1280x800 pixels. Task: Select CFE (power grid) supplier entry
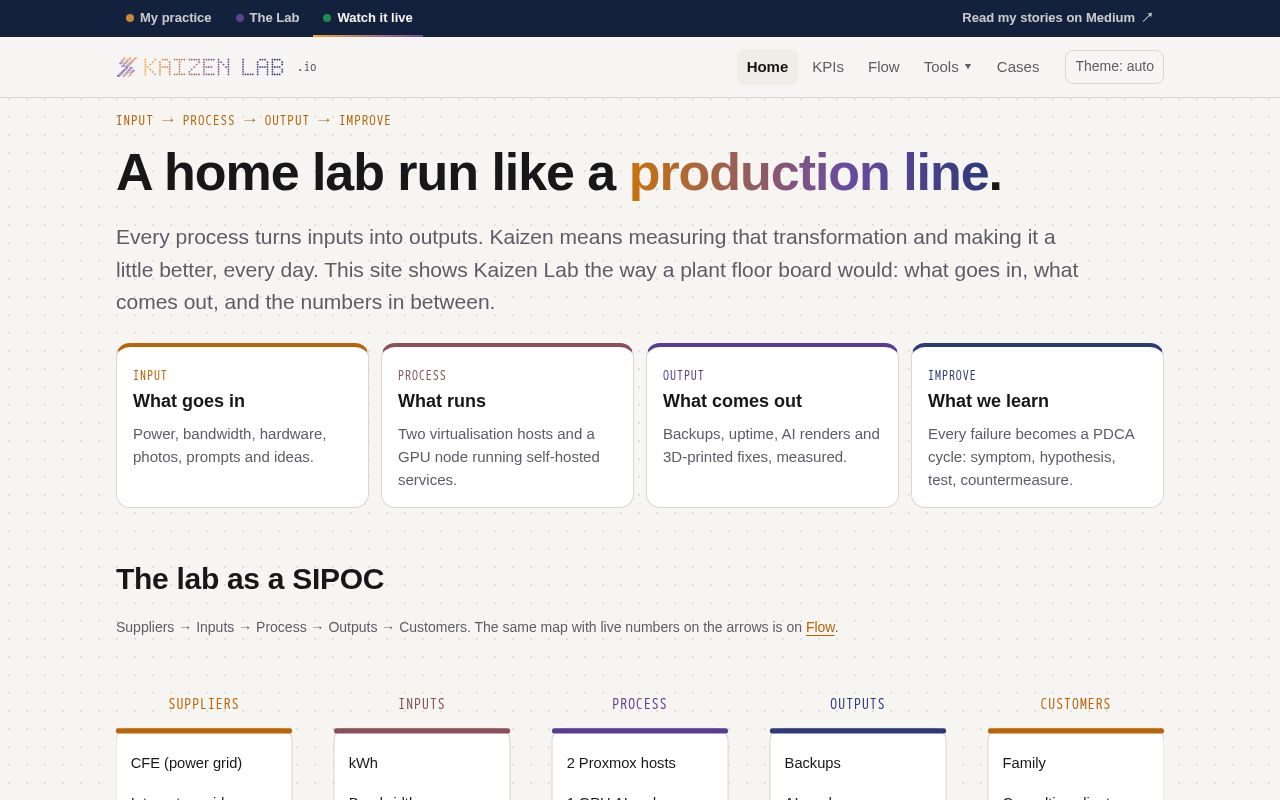186,763
